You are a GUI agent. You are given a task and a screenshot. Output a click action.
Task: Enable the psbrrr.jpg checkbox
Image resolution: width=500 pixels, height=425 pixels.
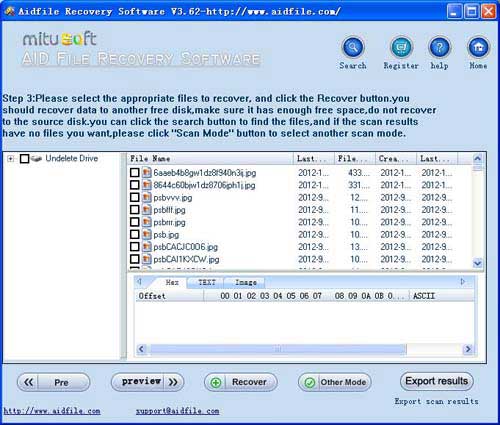pyautogui.click(x=135, y=222)
